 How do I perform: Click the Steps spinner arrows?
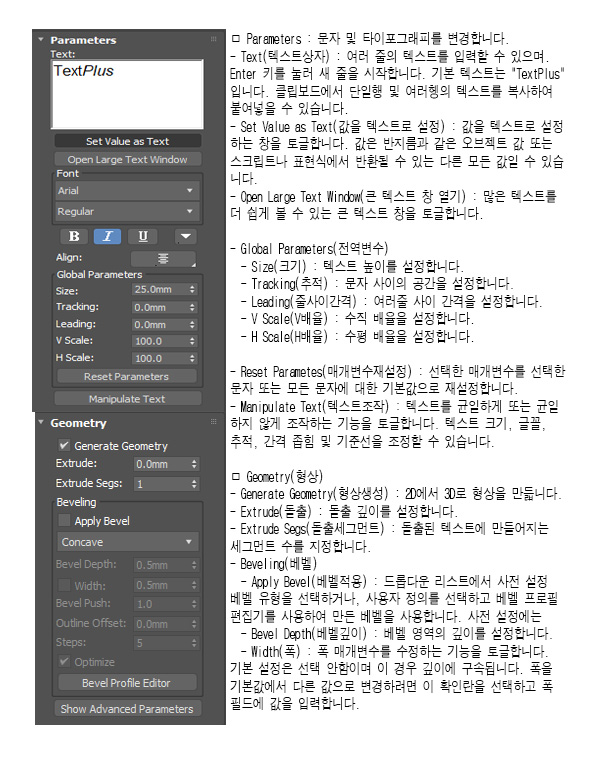pos(194,643)
